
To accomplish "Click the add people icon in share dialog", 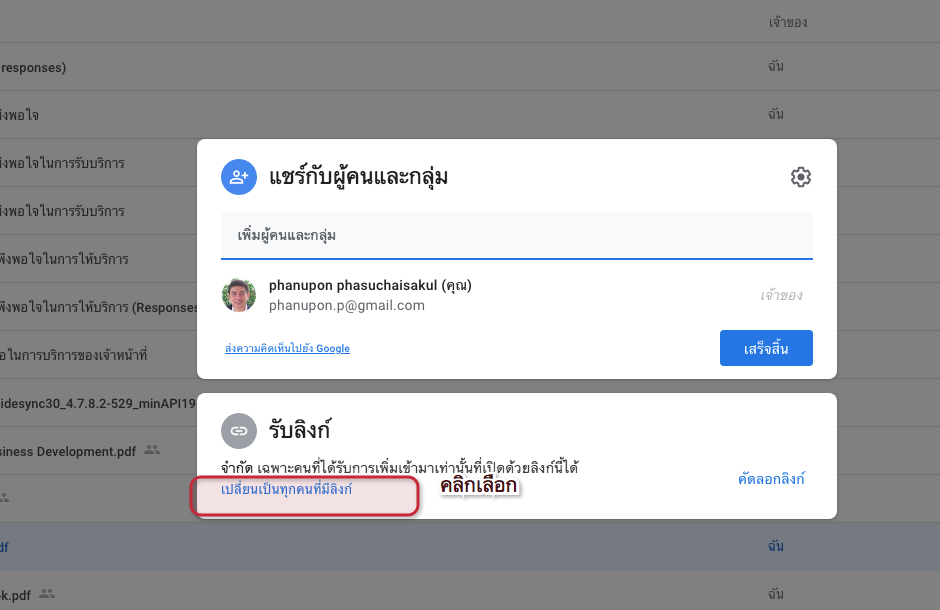I will point(239,177).
